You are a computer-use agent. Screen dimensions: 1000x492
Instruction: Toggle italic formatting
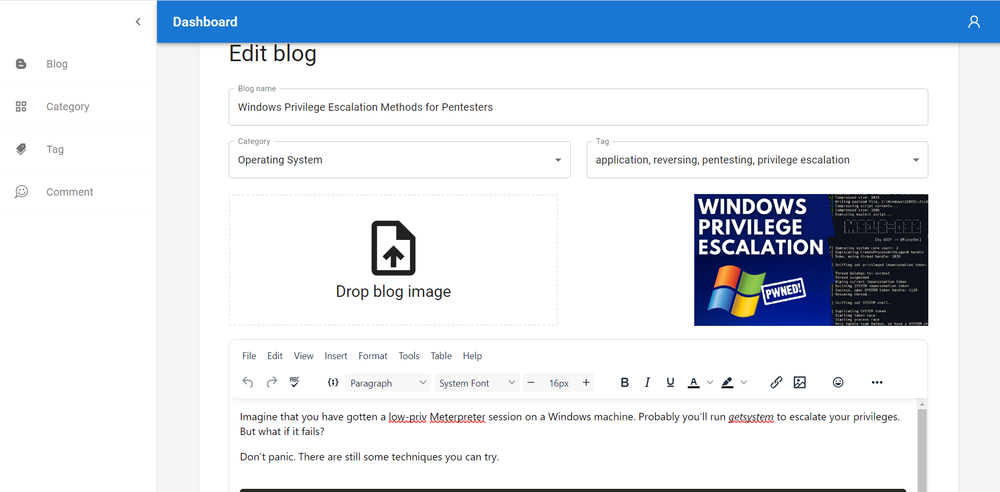647,382
